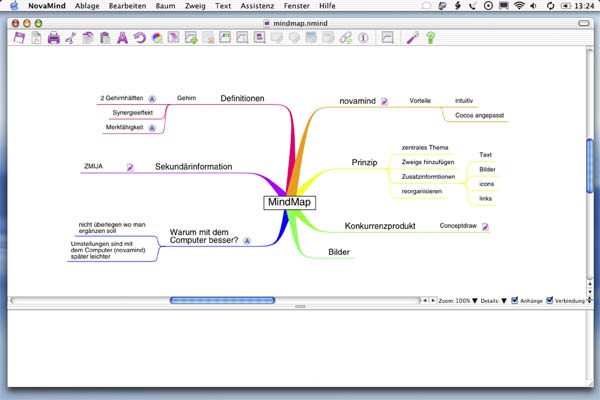Click the chain link icon in toolbar
Viewport: 600px width, 400px height.
coord(345,39)
